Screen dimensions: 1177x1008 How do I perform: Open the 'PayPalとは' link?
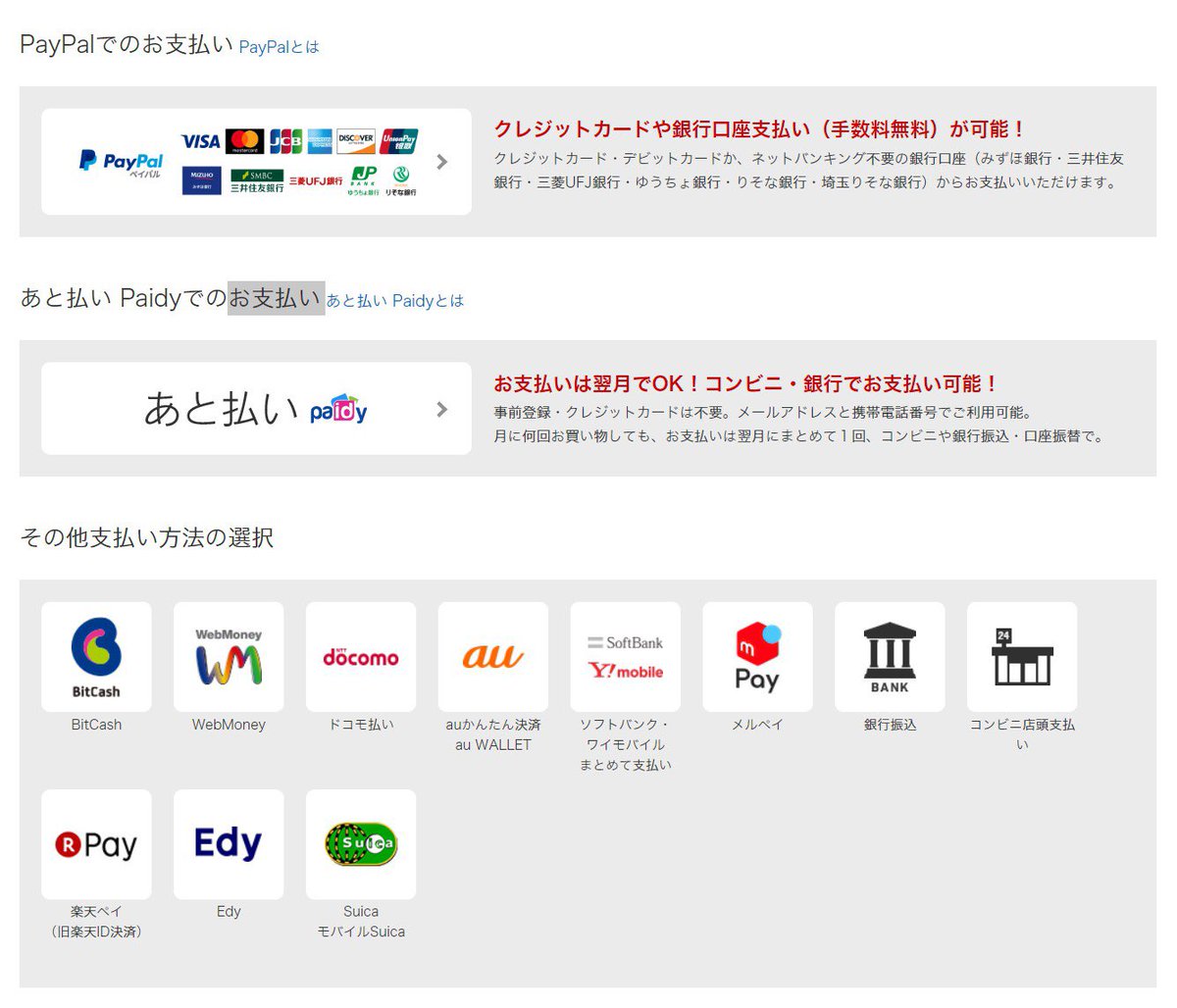tap(279, 47)
